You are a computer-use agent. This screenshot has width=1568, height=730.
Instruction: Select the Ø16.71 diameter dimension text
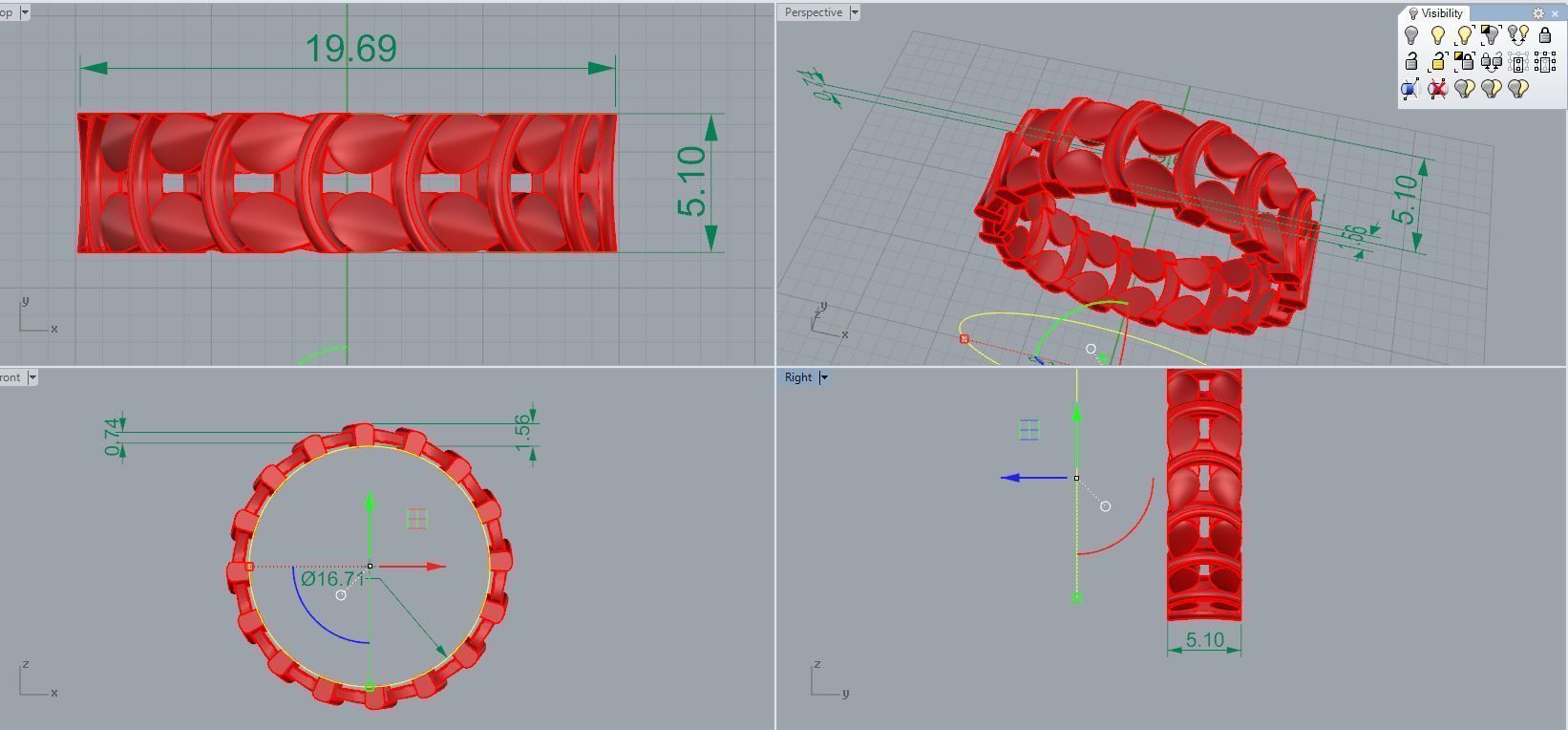pos(332,579)
